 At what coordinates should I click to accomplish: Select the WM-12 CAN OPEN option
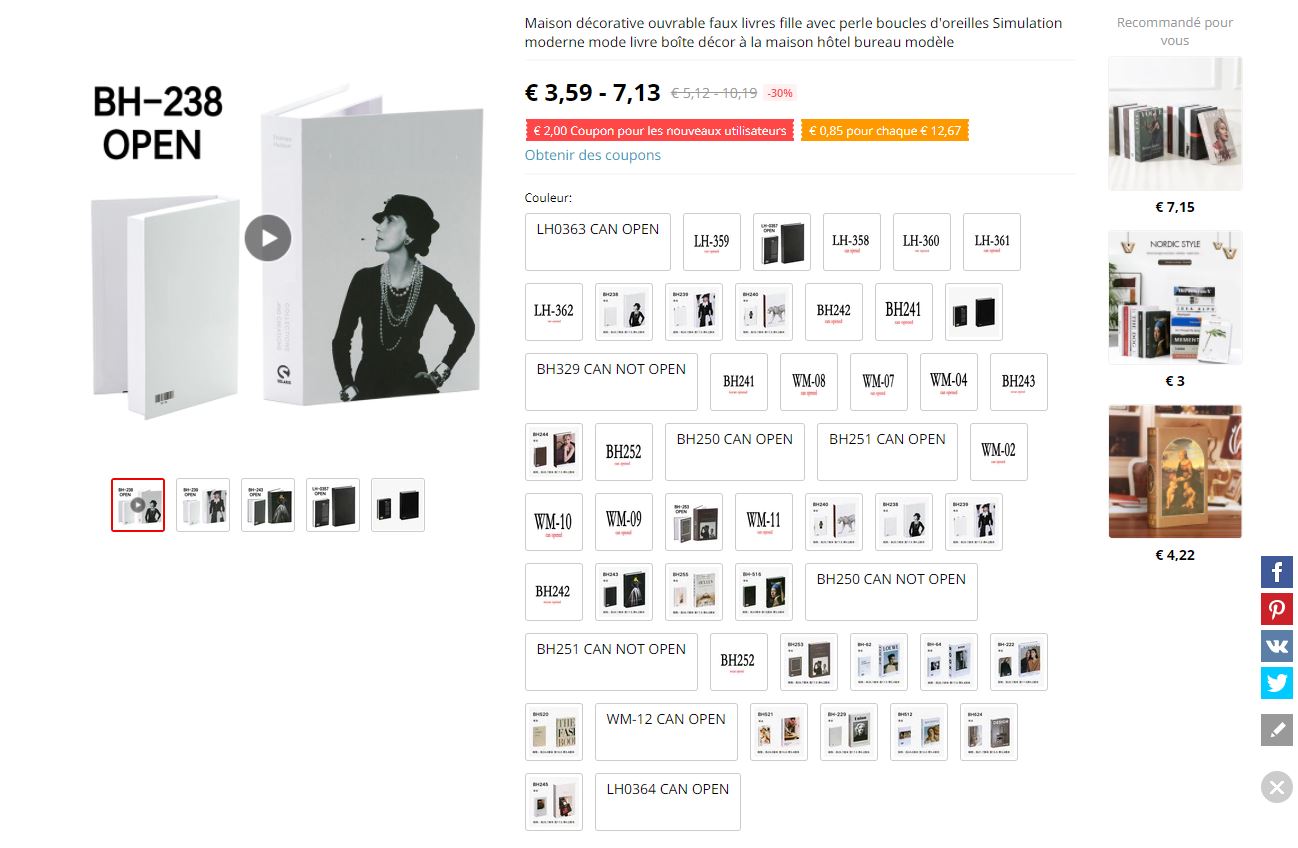pos(666,732)
